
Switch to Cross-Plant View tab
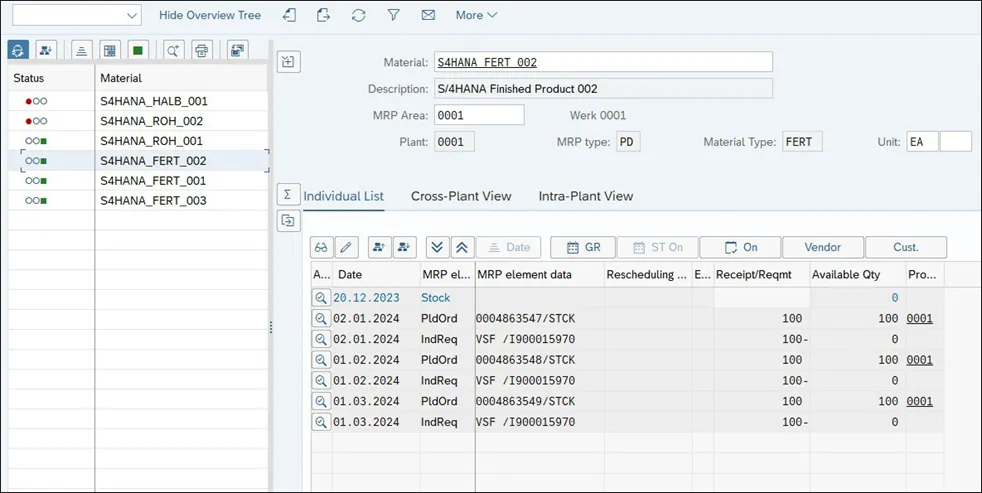pyautogui.click(x=461, y=196)
